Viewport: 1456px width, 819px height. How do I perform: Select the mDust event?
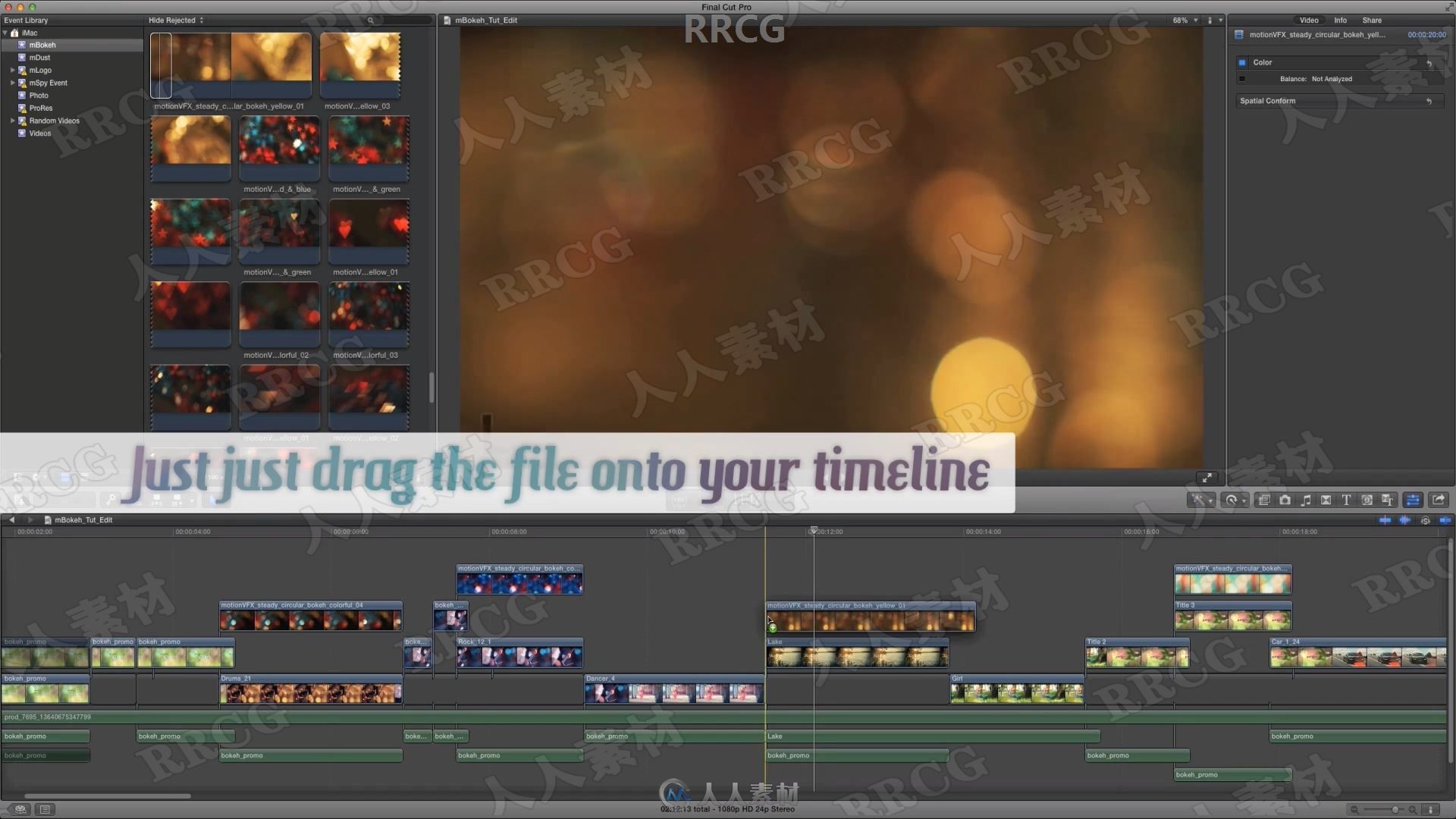click(x=72, y=58)
